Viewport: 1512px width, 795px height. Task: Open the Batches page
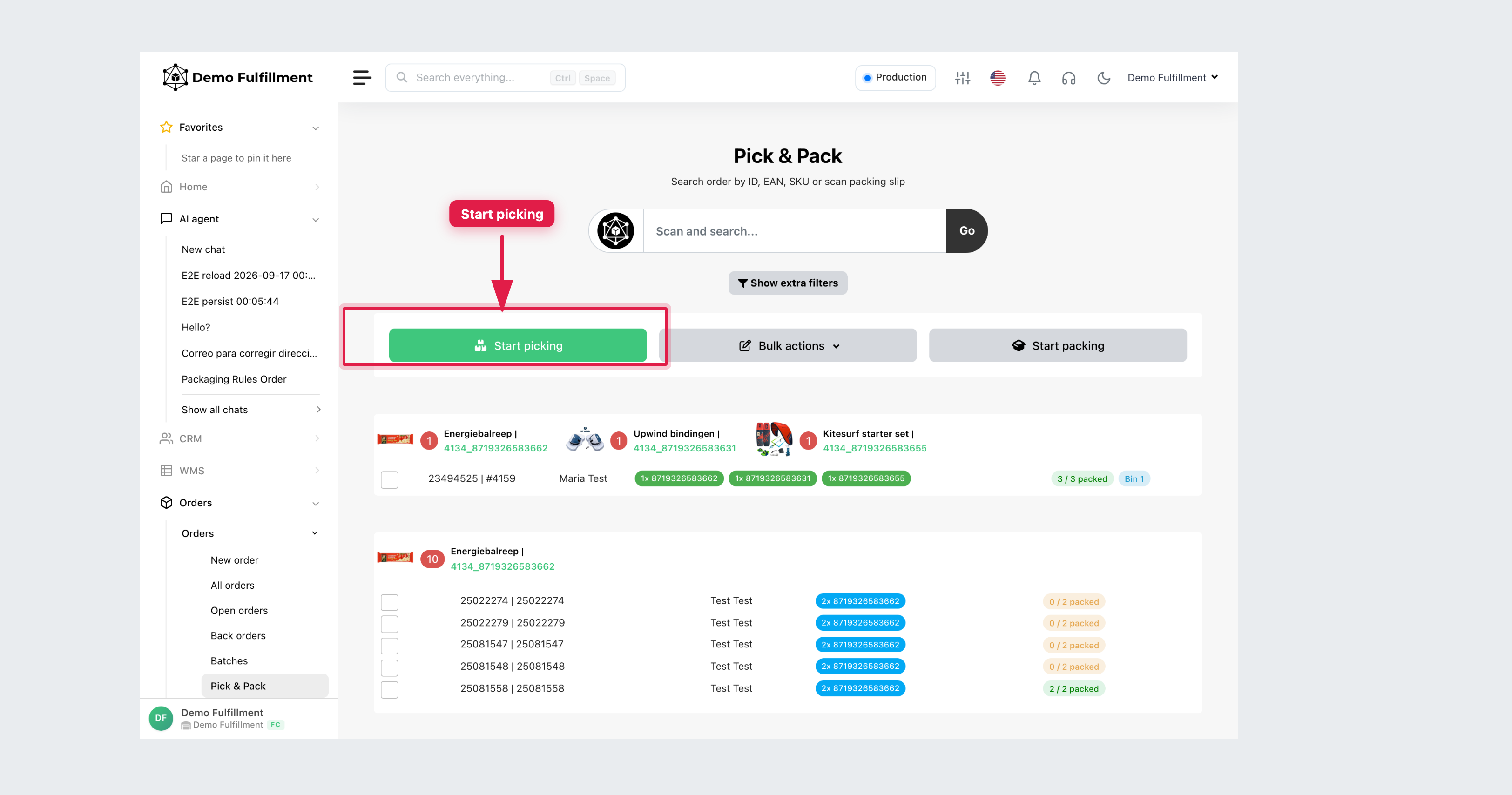[x=229, y=660]
